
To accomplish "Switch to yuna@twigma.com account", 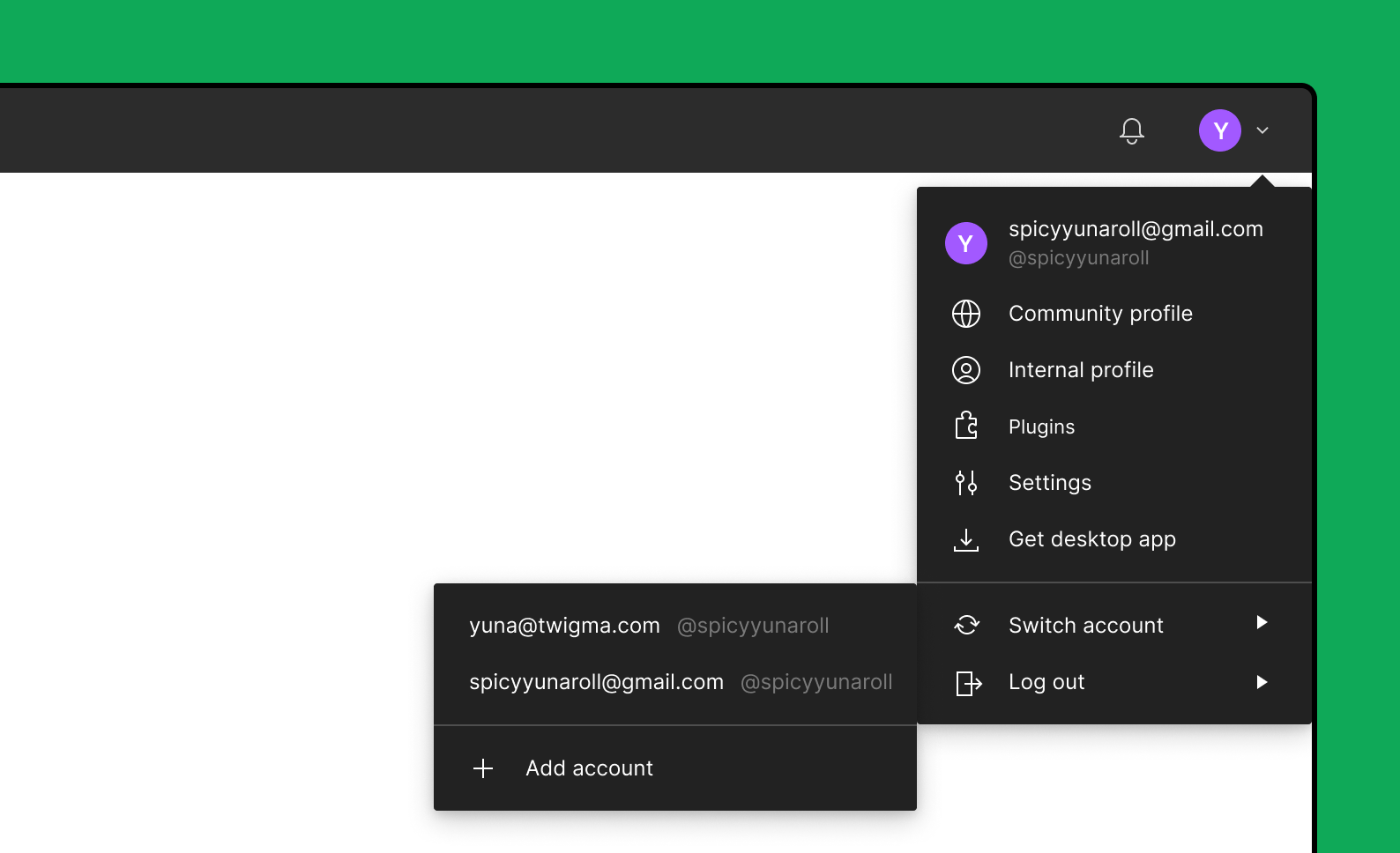I will point(675,626).
